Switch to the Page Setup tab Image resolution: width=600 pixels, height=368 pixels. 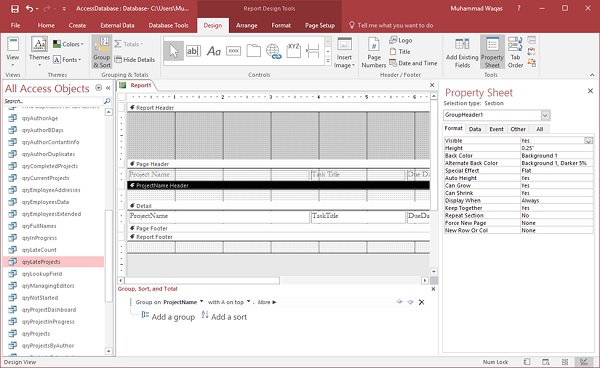[x=320, y=25]
